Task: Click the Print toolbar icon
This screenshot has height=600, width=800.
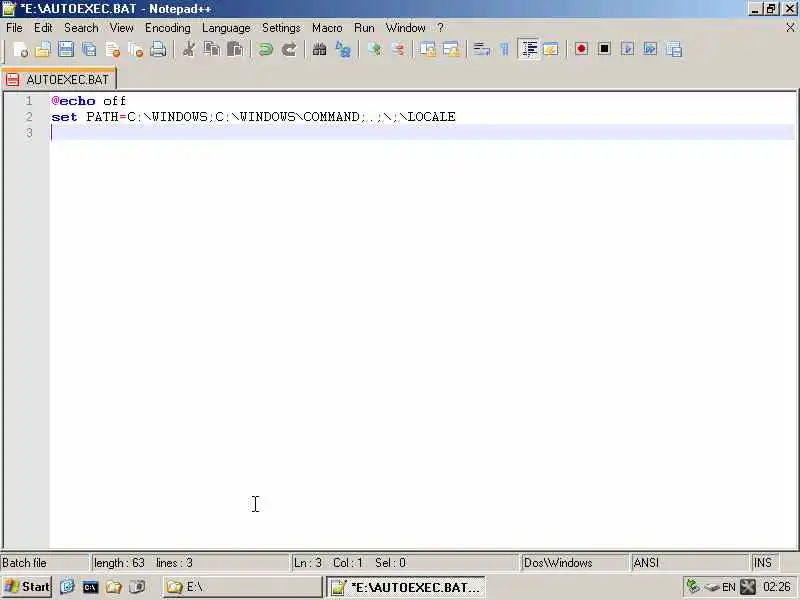Action: coord(158,49)
